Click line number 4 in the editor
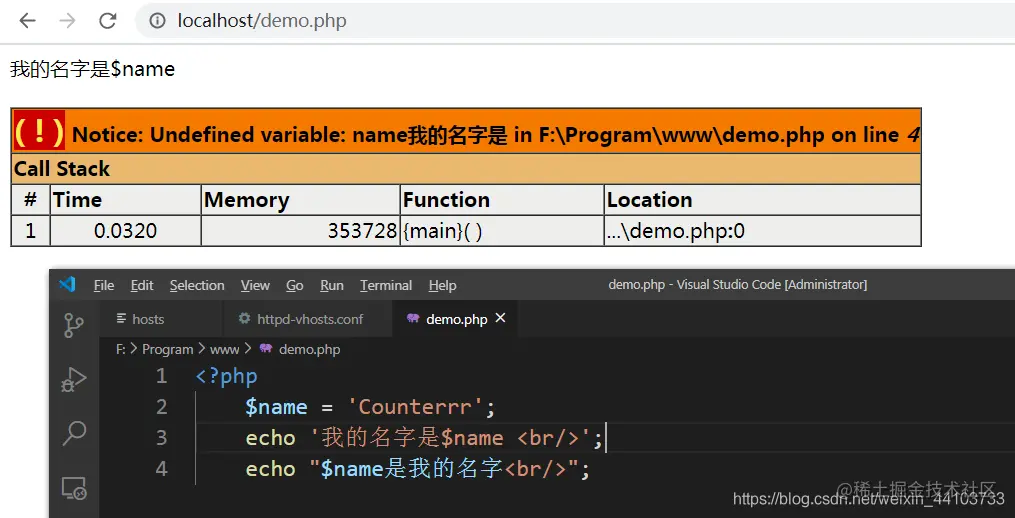Viewport: 1015px width, 518px height. coord(162,469)
